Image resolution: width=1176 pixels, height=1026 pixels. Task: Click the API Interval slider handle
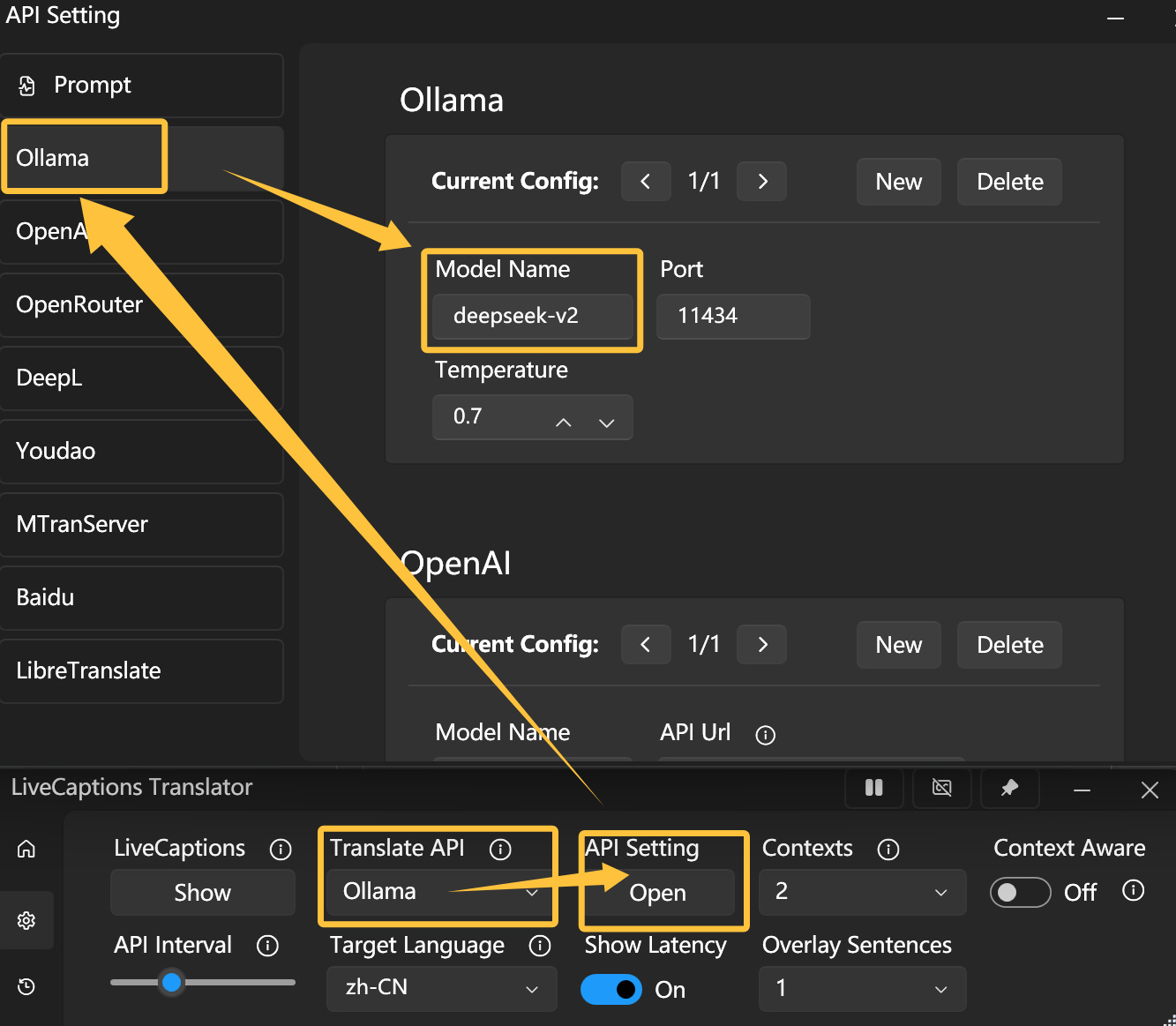[x=172, y=982]
